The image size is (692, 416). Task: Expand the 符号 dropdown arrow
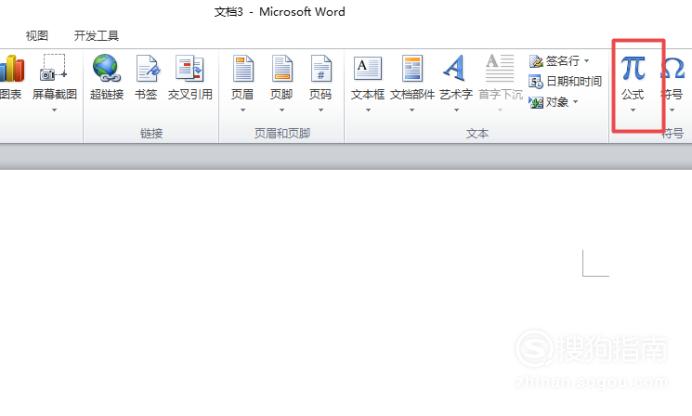(x=672, y=110)
